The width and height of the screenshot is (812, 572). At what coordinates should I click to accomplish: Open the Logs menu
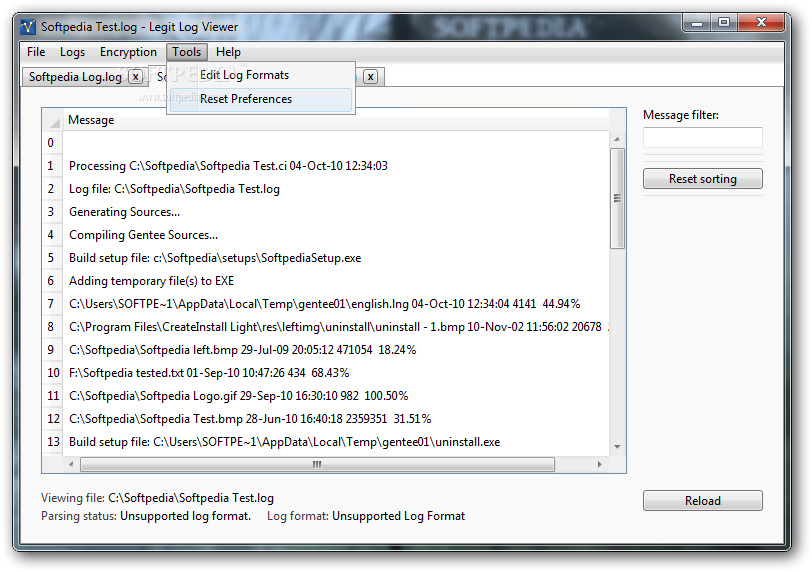(72, 52)
